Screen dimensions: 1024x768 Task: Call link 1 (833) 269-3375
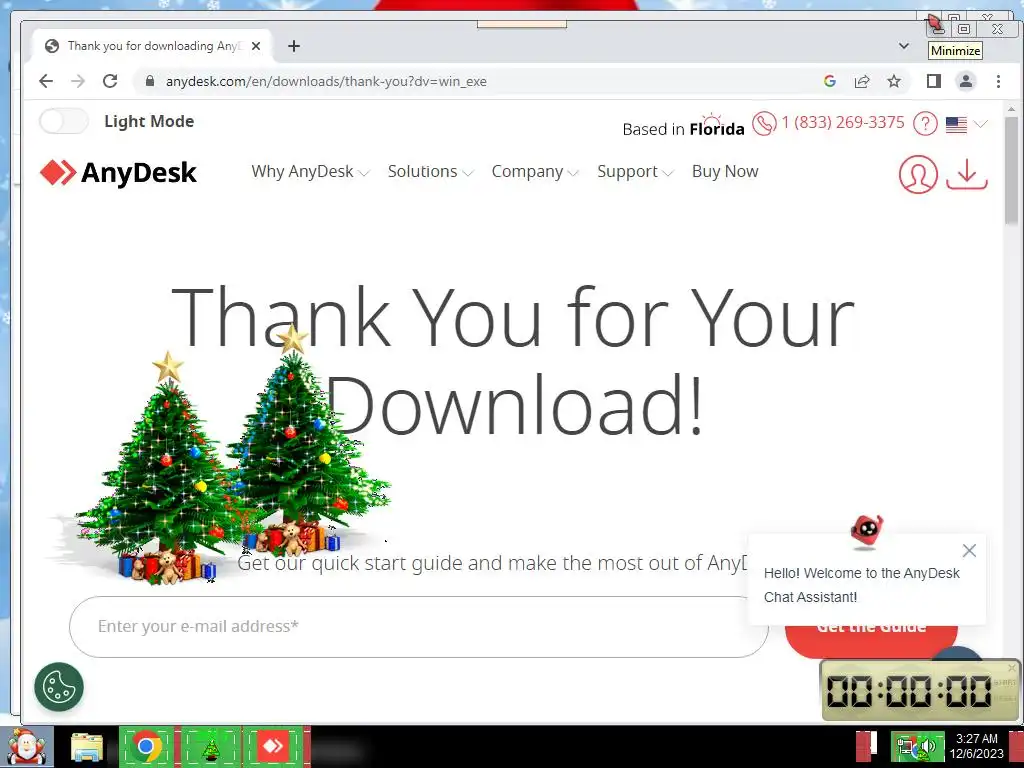coord(842,122)
